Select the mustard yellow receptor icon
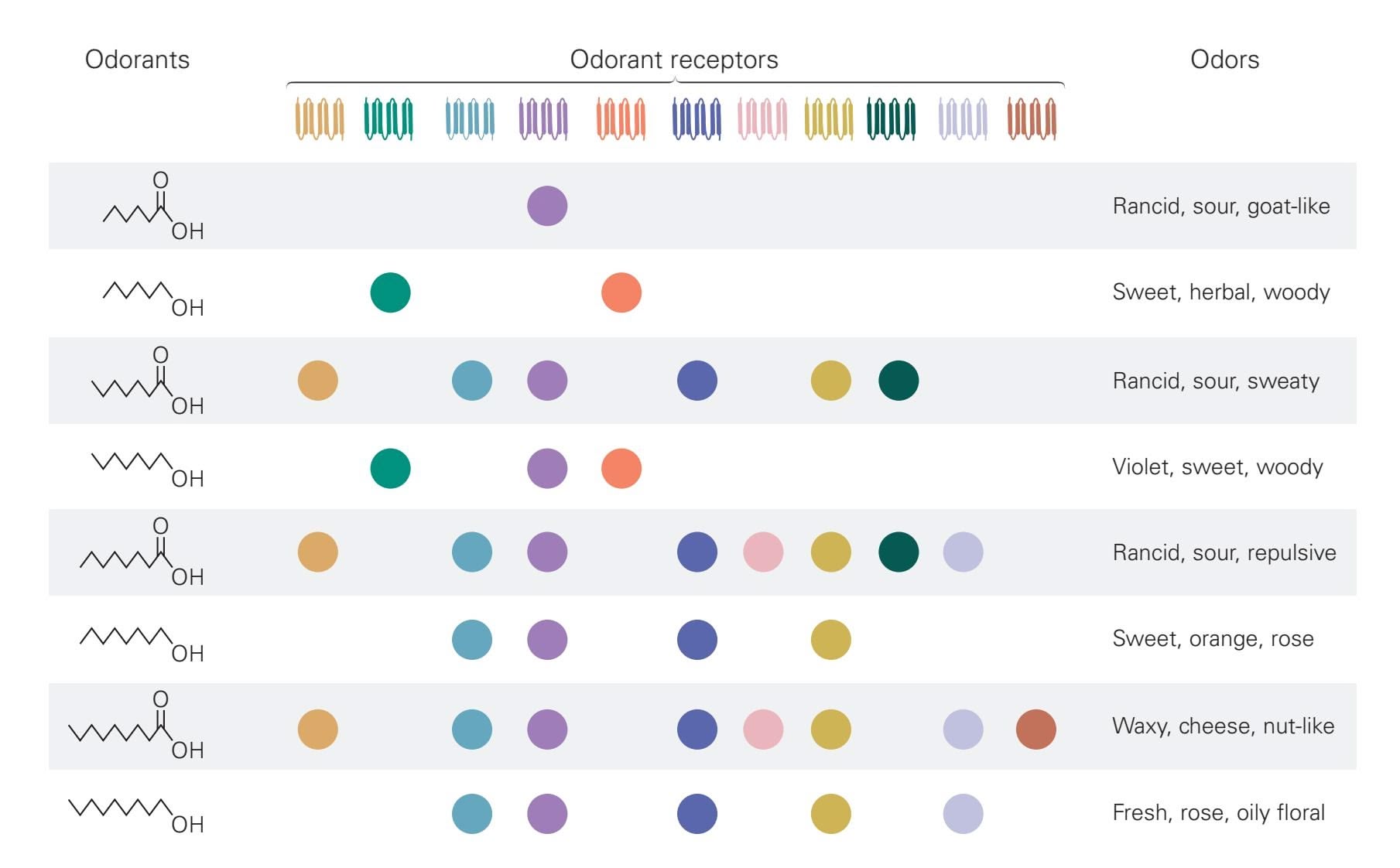1400x868 pixels. (828, 118)
